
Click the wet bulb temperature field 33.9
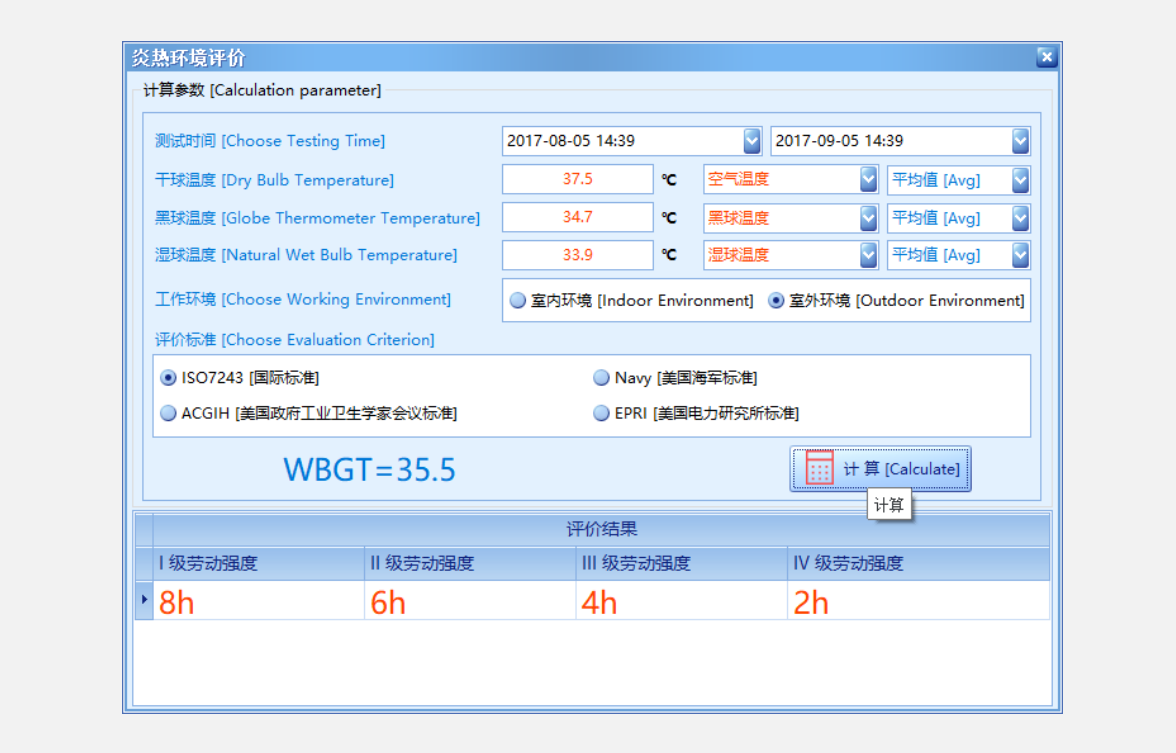coord(577,255)
